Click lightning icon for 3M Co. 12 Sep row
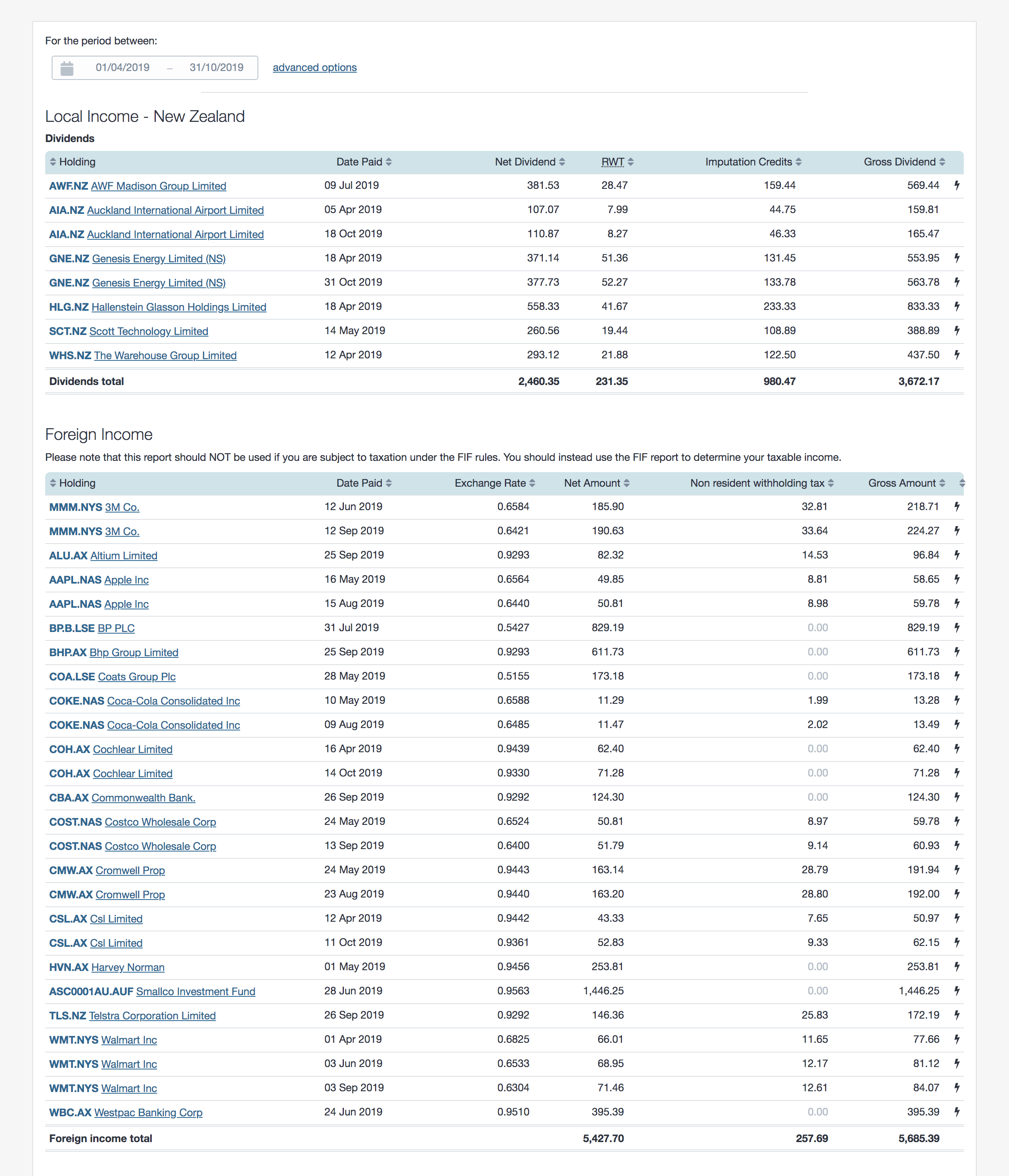This screenshot has width=1009, height=1176. point(957,531)
